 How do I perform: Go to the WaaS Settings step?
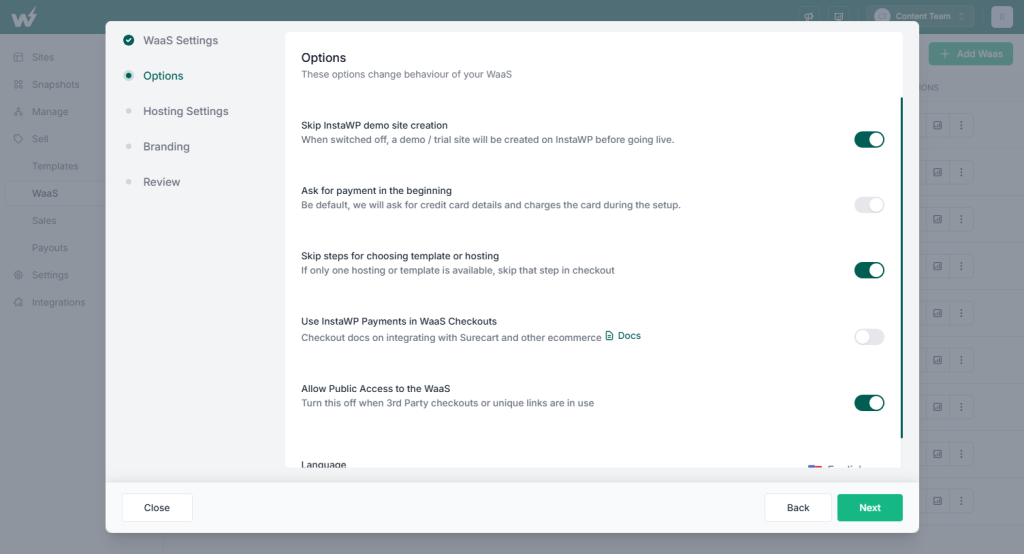(171, 41)
